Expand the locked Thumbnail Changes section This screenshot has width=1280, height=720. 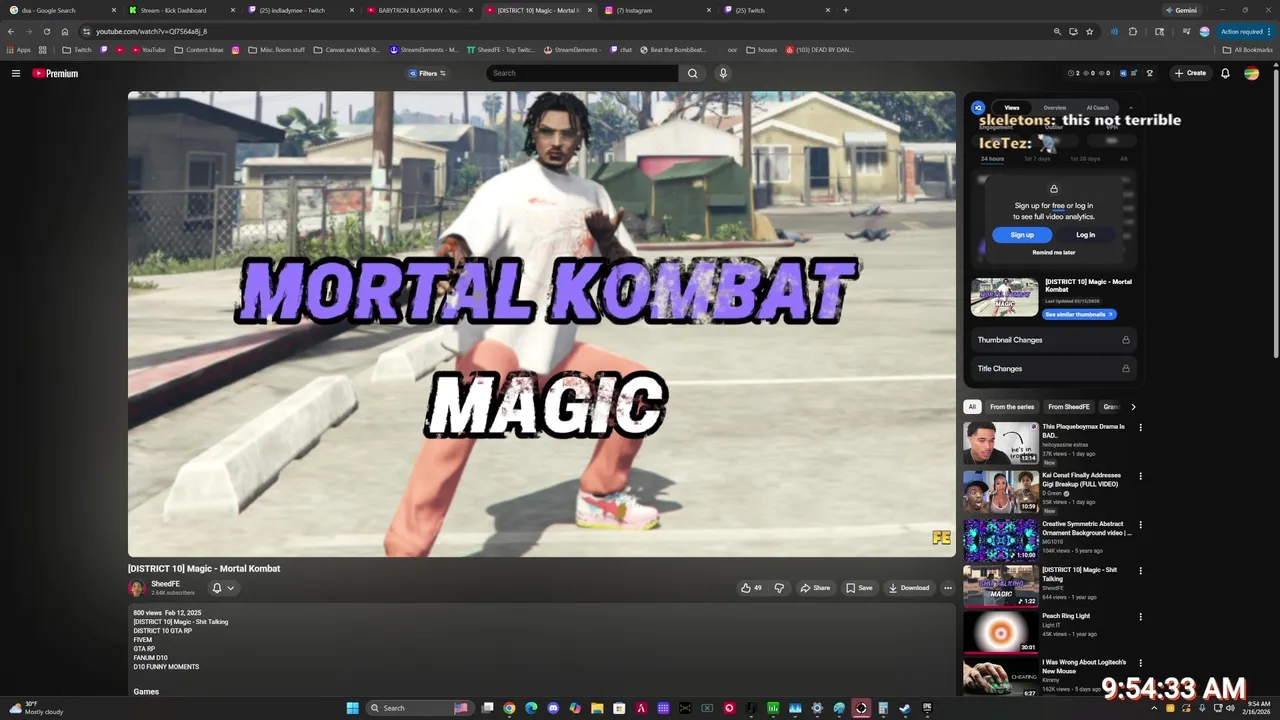(1054, 340)
